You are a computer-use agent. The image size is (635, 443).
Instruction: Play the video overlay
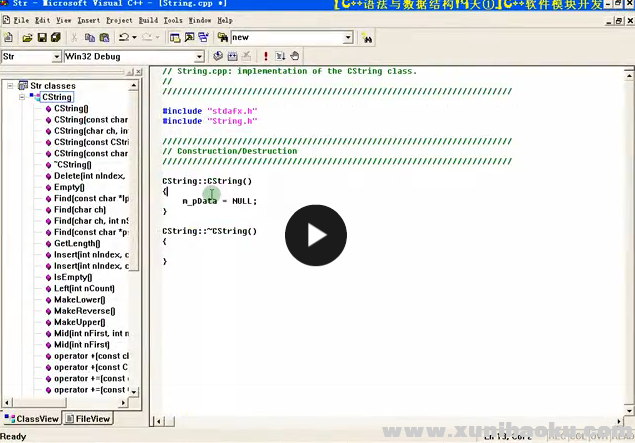tap(316, 236)
